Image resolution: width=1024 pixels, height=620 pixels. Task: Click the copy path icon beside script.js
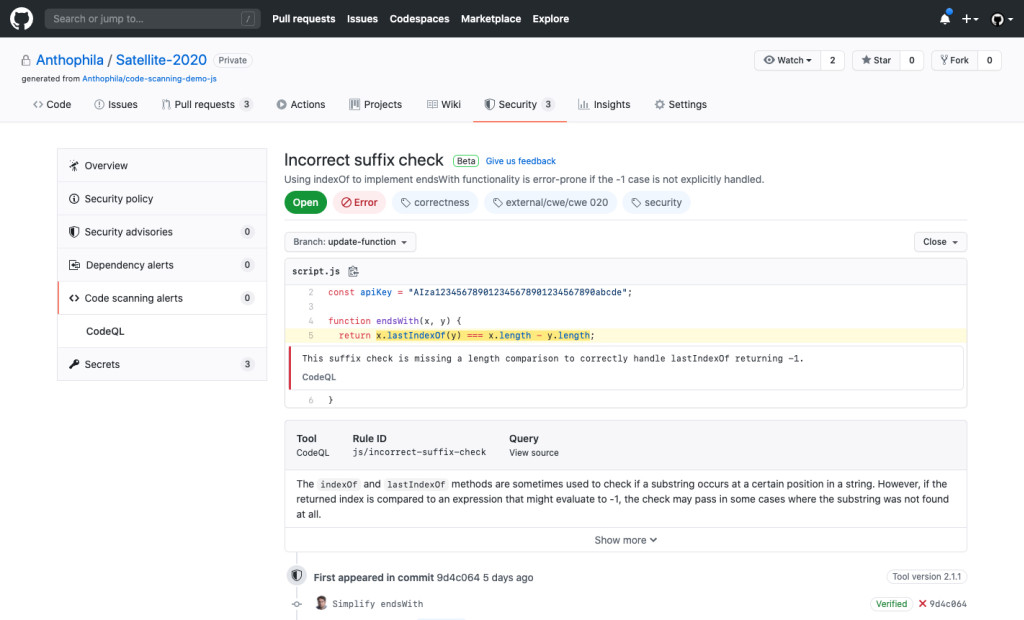353,270
